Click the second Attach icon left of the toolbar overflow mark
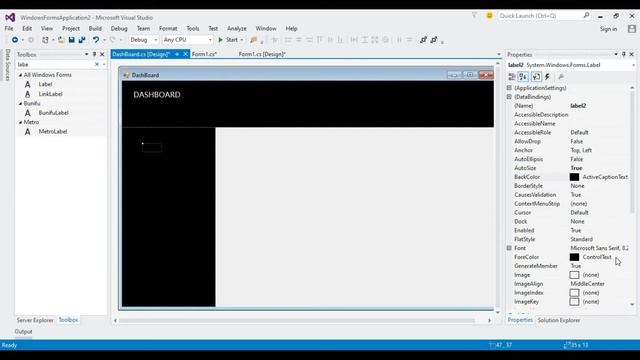 434,40
